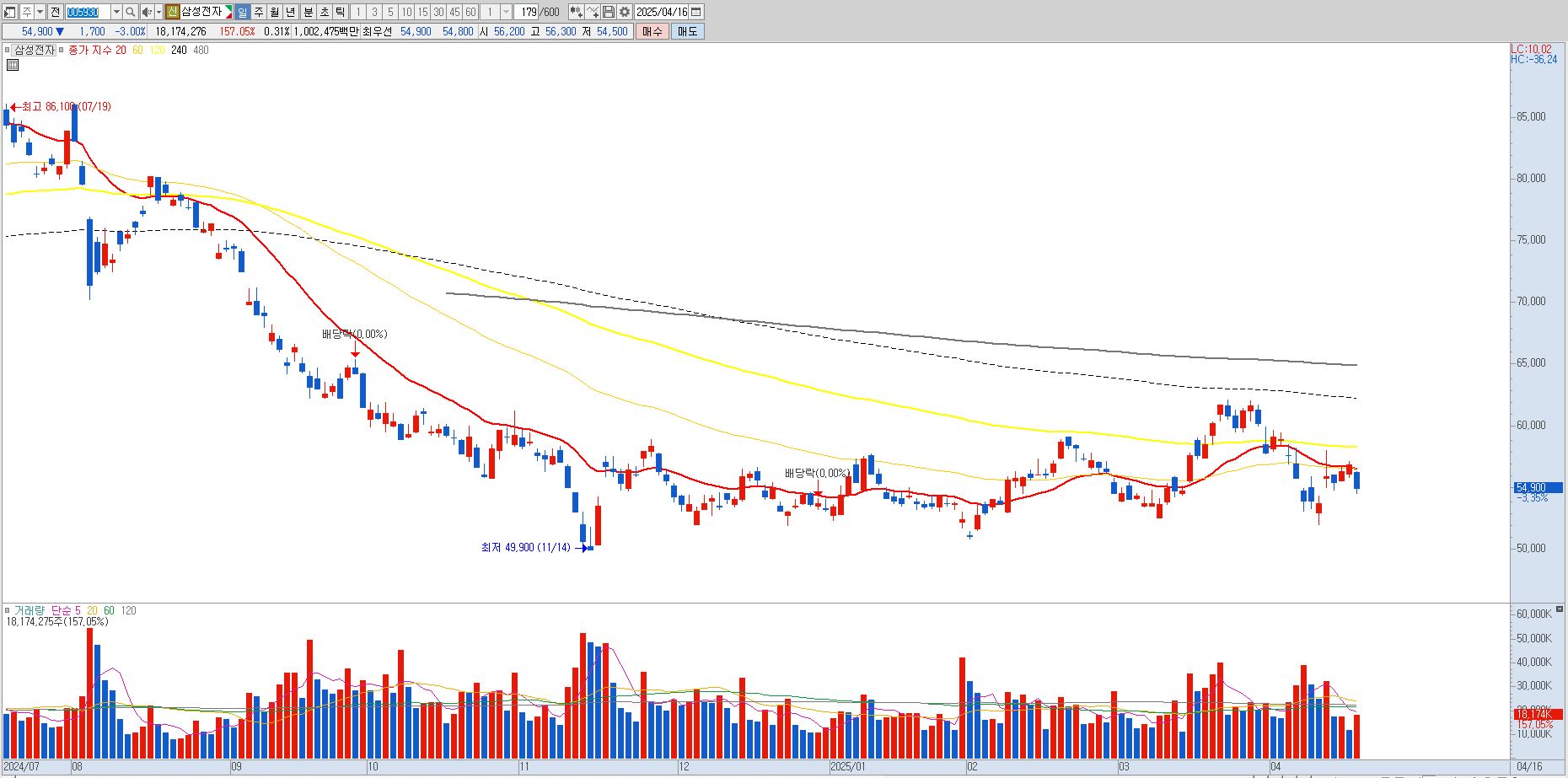Click the red 매수 buy button

(652, 31)
